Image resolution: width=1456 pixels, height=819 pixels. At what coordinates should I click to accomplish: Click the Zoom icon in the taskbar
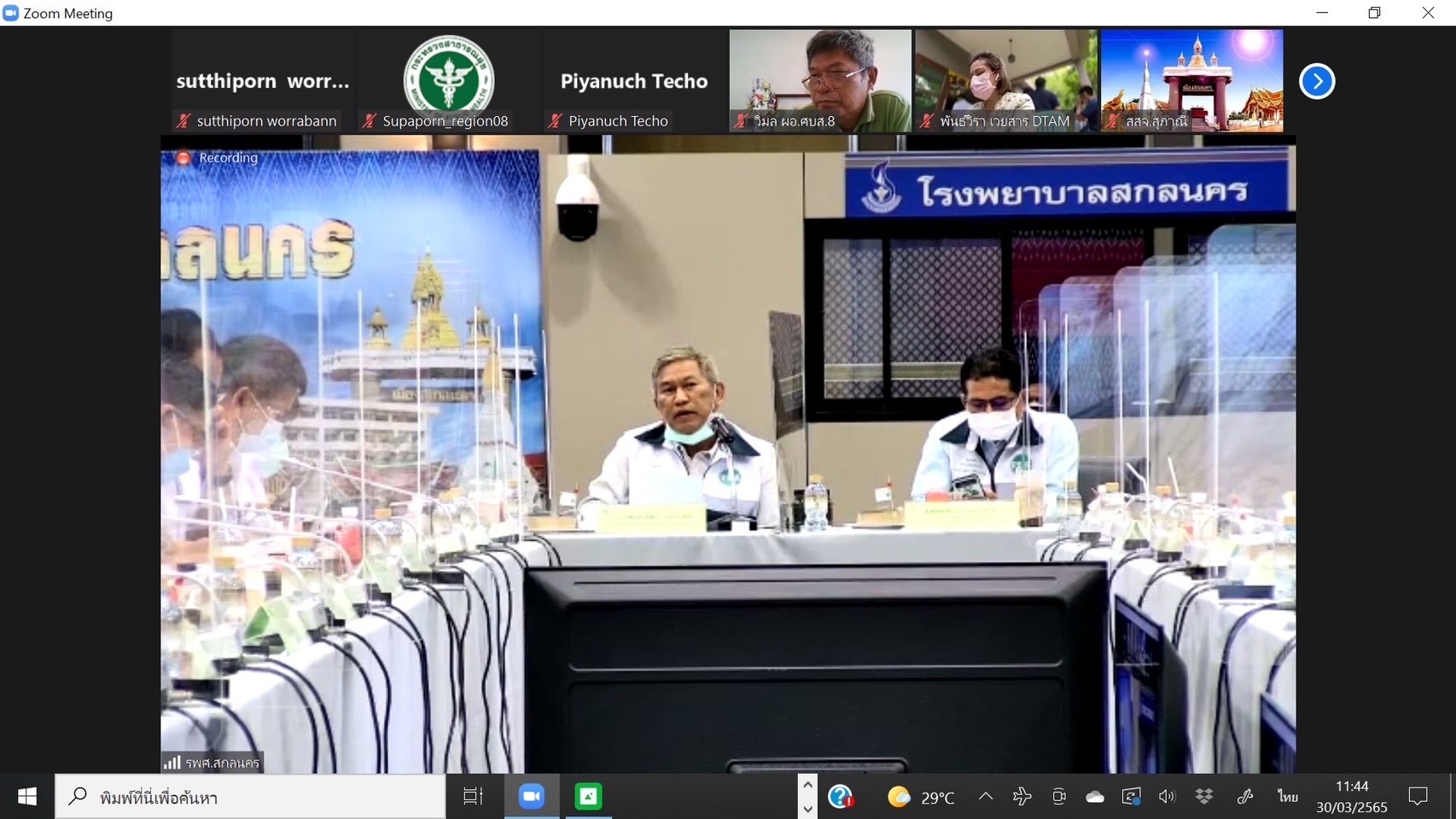[532, 797]
